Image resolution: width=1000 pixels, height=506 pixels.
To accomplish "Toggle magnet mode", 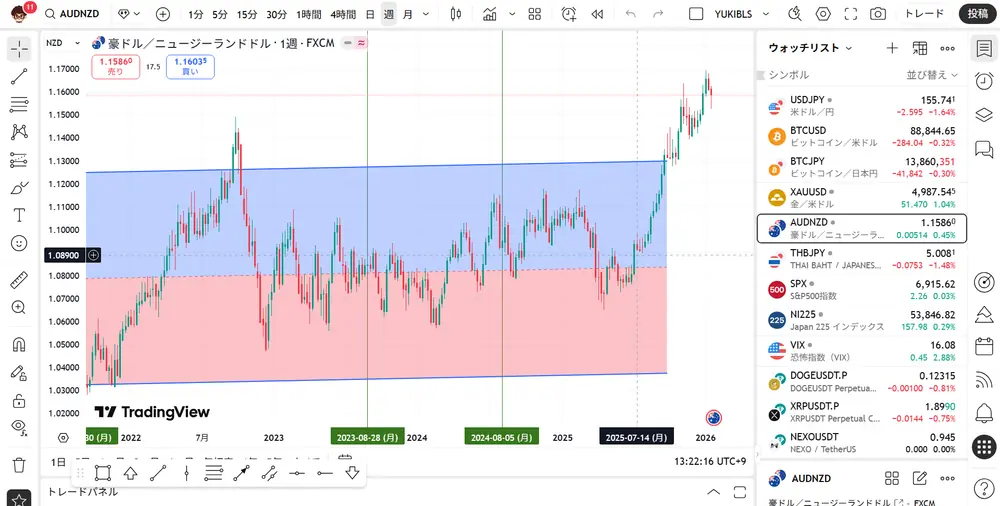I will pyautogui.click(x=19, y=345).
